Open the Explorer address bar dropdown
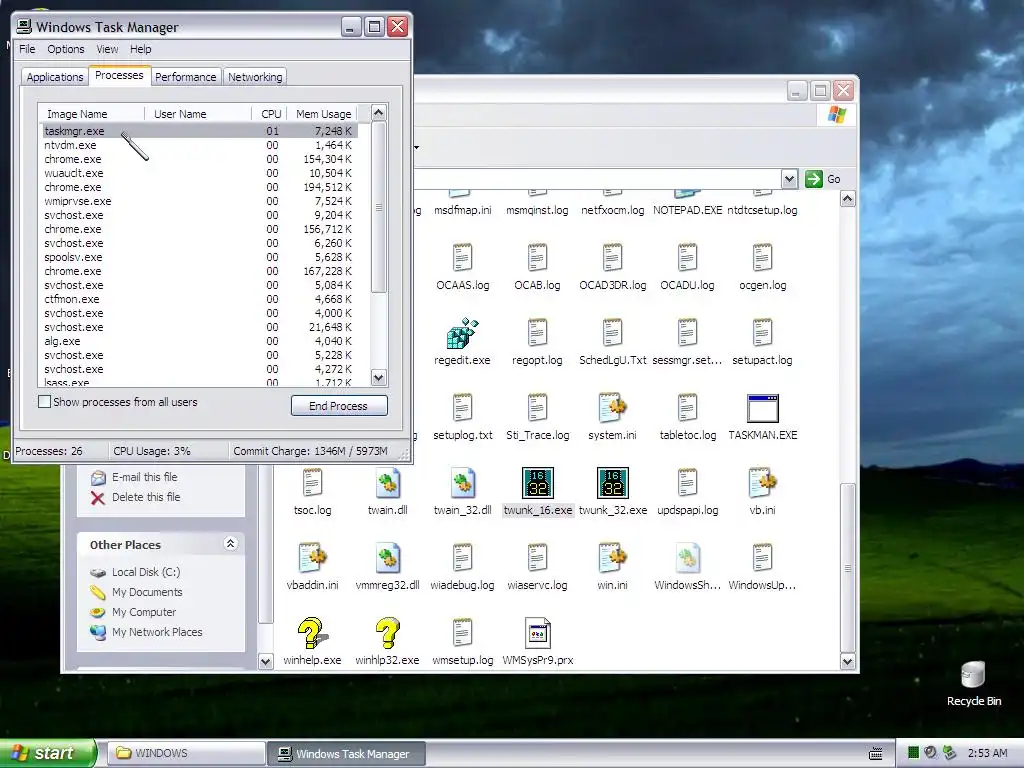This screenshot has height=768, width=1024. (x=789, y=179)
